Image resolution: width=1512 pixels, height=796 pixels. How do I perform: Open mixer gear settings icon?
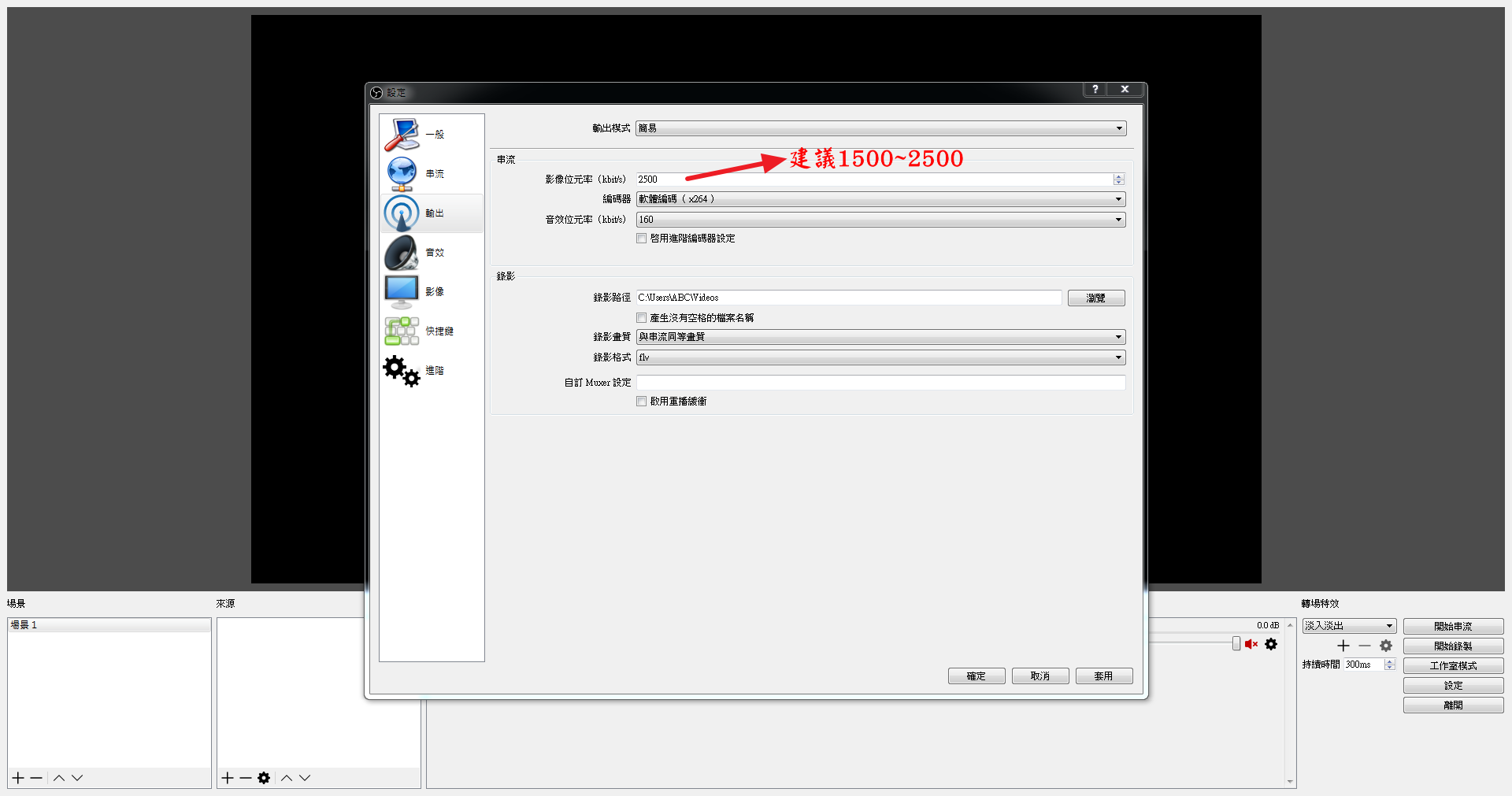1271,644
